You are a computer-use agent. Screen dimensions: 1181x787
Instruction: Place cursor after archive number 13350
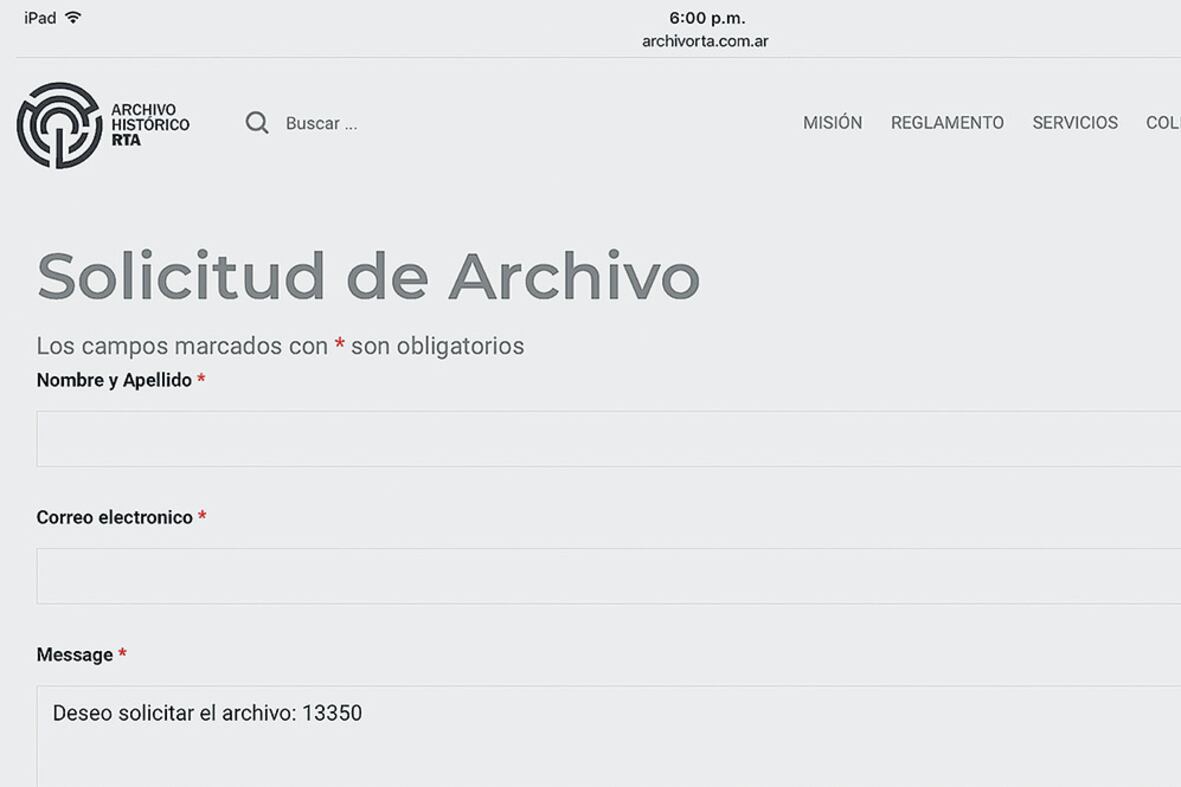(364, 714)
